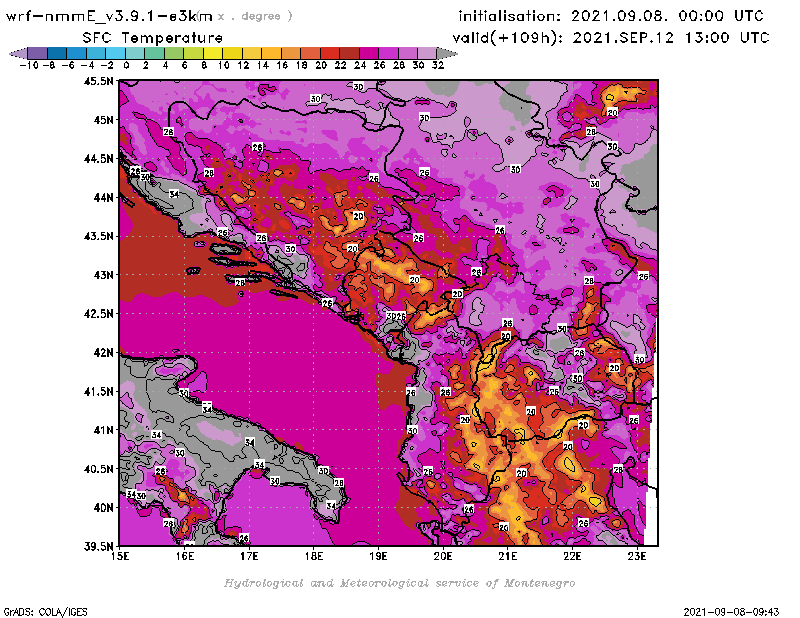Click the -10 legend tick value
800x618 pixels.
(x=29, y=65)
